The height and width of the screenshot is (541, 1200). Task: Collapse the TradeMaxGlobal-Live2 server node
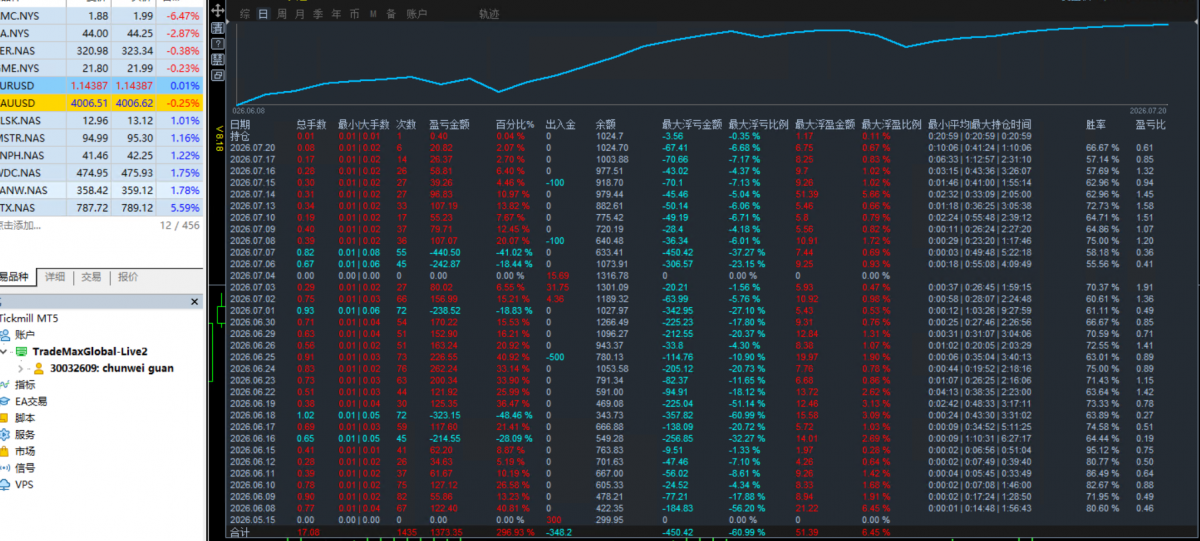coord(6,352)
